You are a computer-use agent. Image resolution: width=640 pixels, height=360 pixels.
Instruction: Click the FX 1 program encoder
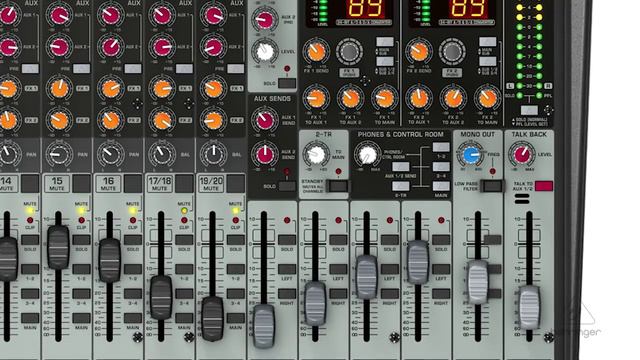tap(349, 51)
